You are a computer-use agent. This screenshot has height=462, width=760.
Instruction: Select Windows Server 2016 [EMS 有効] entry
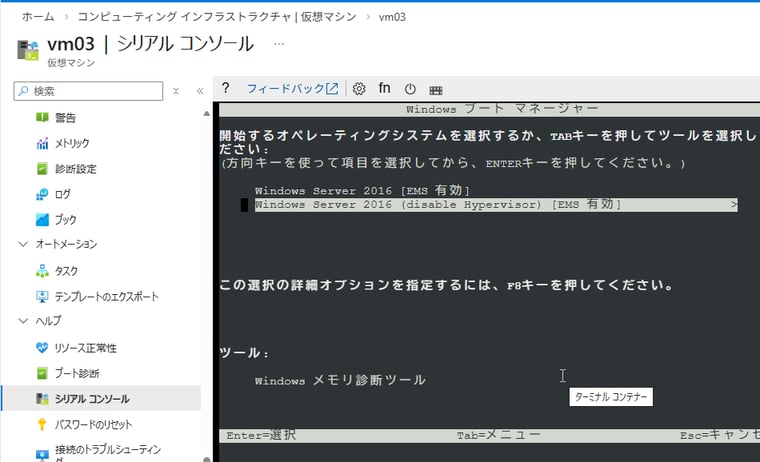(363, 191)
